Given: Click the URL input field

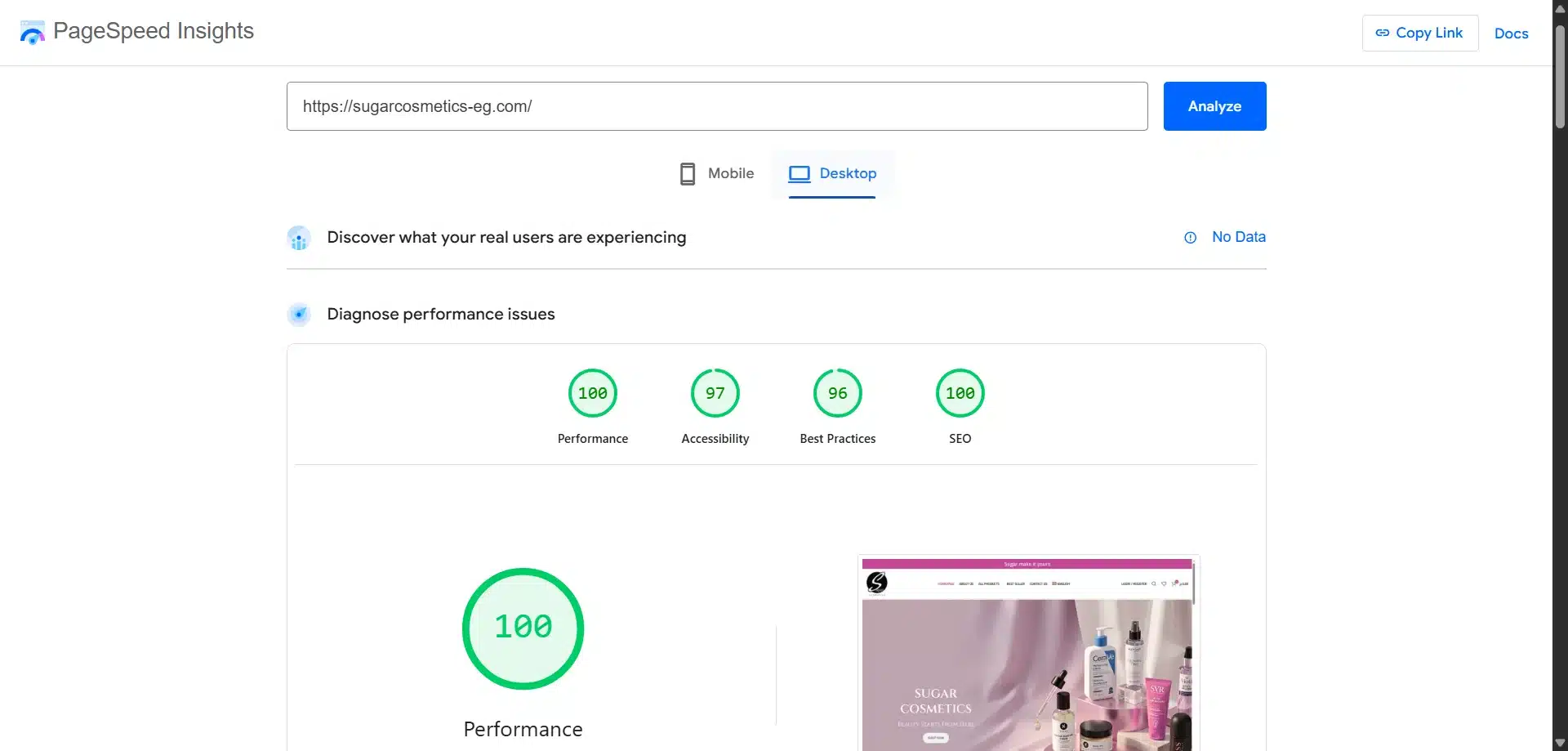Looking at the screenshot, I should point(716,105).
